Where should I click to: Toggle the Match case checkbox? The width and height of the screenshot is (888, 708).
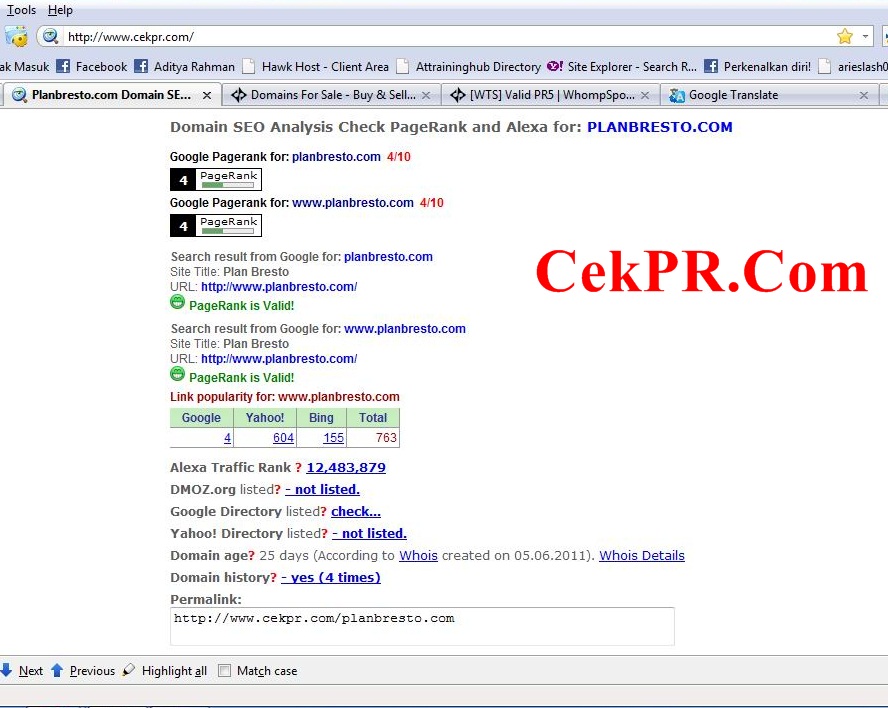point(225,671)
